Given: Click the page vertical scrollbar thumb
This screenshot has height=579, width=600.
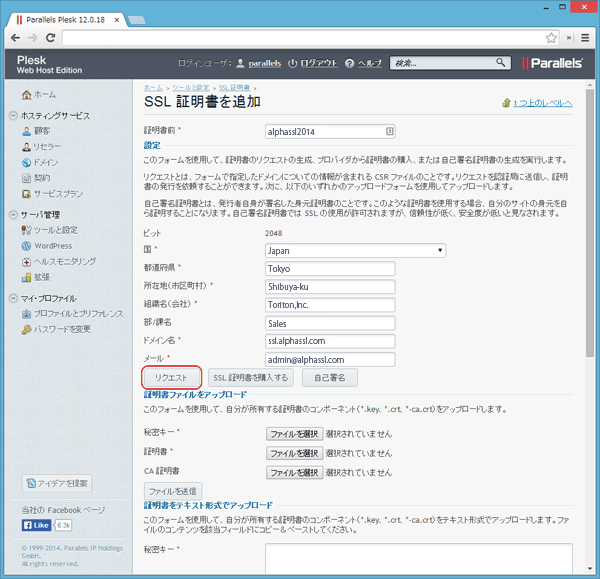Looking at the screenshot, I should (590, 223).
